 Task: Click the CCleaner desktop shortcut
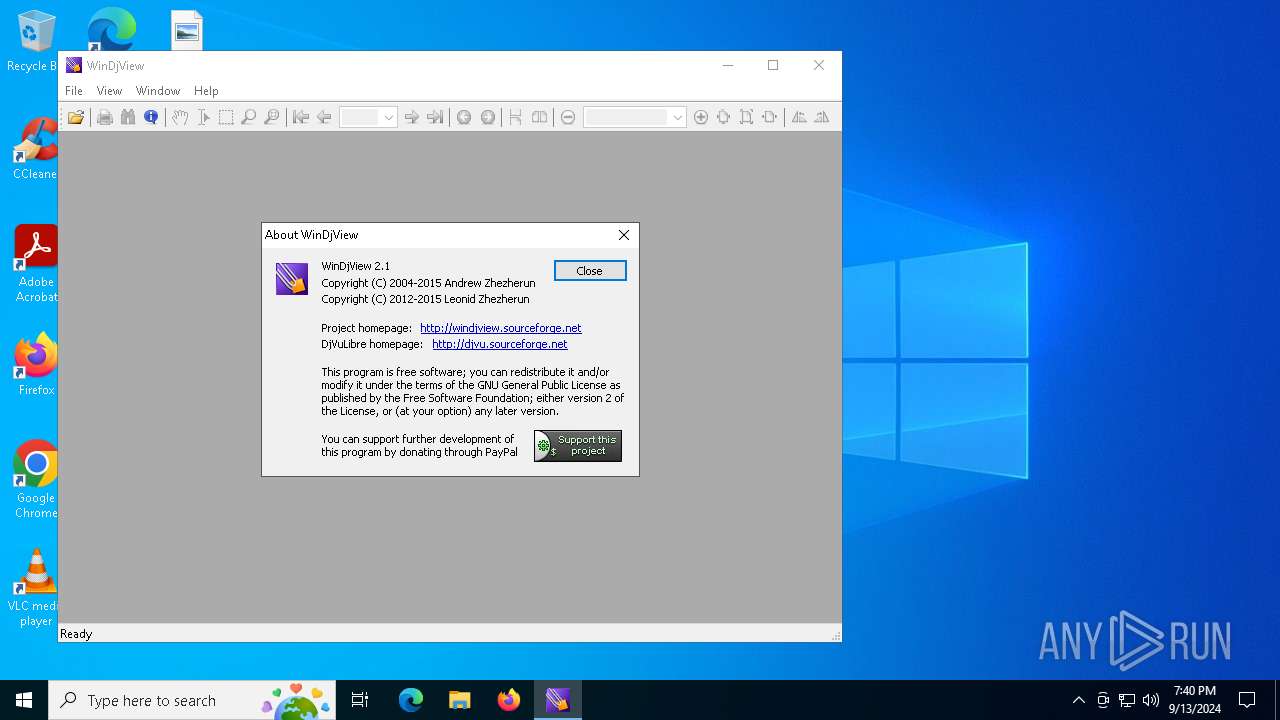pyautogui.click(x=35, y=149)
